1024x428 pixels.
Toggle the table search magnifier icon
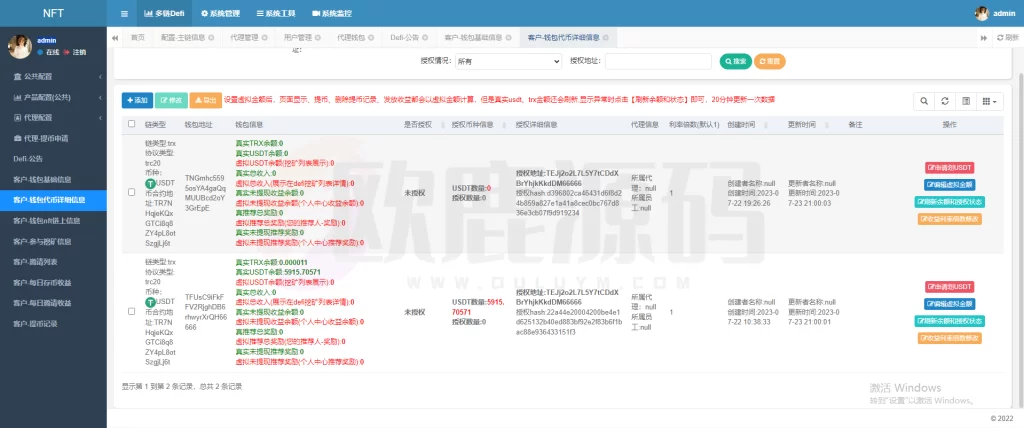[x=924, y=101]
